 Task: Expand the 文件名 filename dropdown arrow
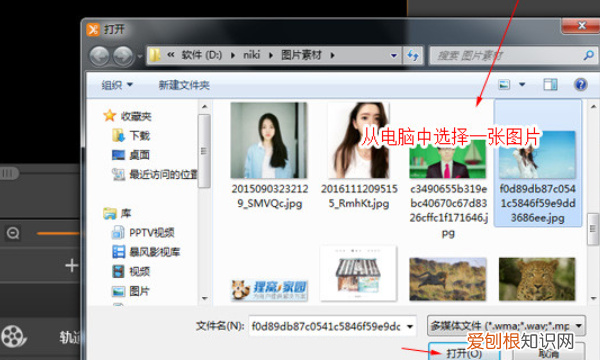point(410,326)
